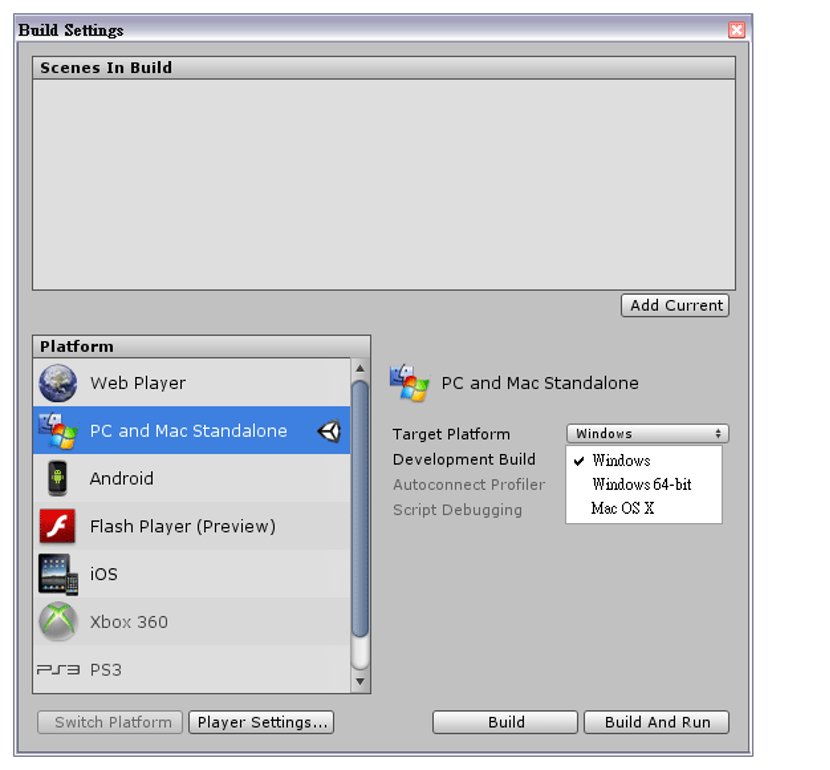This screenshot has width=830, height=770.
Task: Click the Autoconnect Profiler label
Action: point(468,485)
